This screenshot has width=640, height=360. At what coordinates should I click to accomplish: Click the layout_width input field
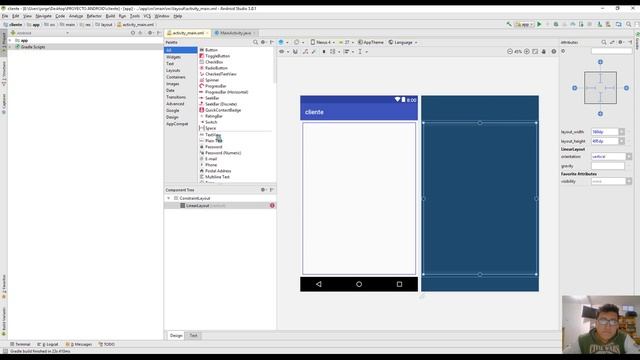(604, 132)
